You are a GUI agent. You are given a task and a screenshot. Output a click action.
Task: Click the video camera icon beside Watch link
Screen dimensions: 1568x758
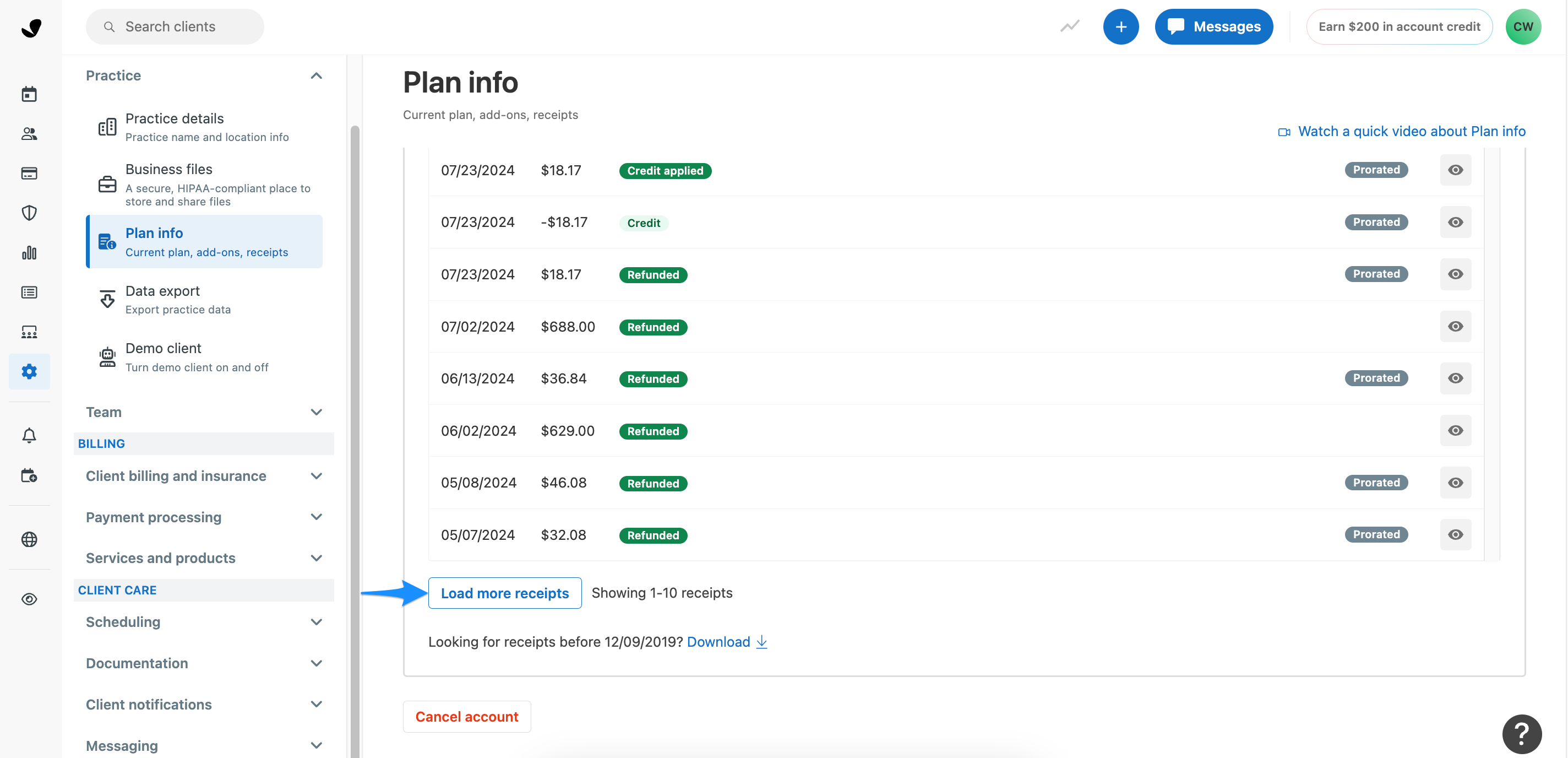pos(1284,132)
